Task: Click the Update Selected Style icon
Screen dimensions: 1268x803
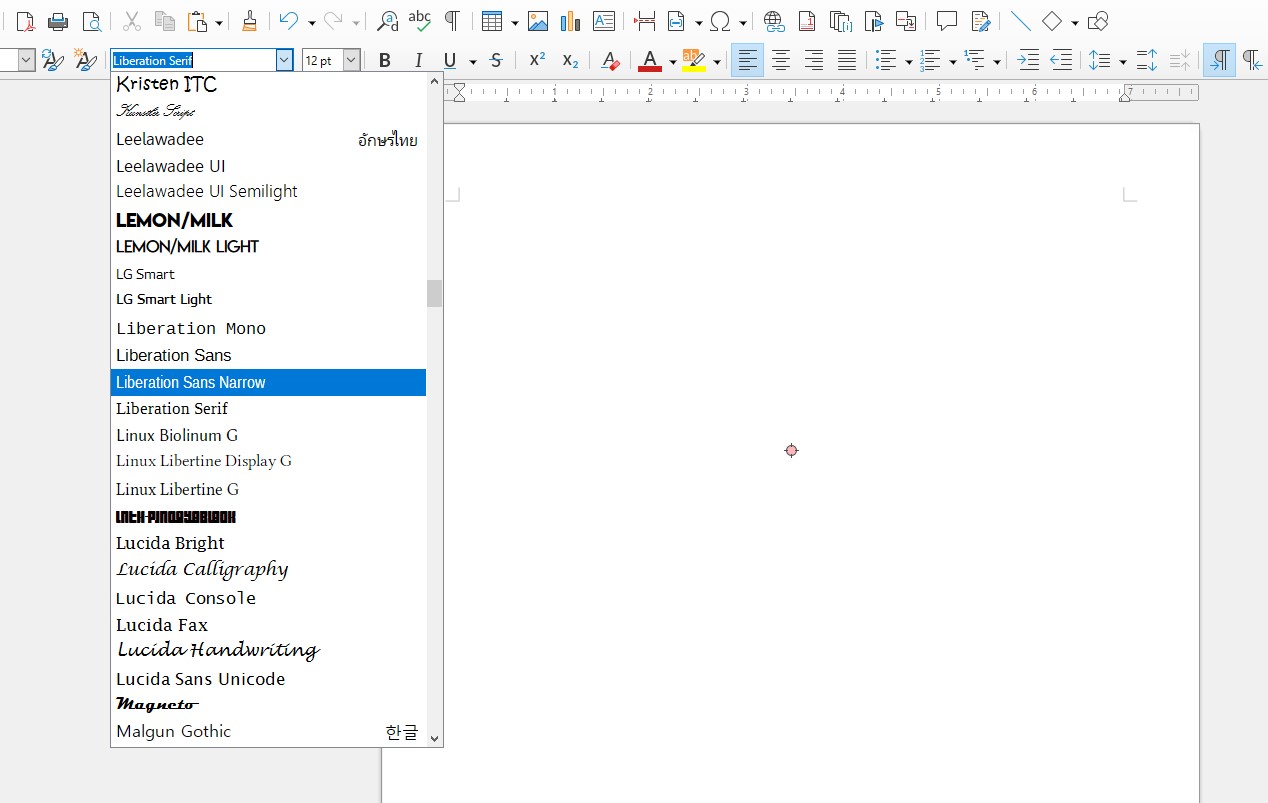Action: [x=53, y=61]
